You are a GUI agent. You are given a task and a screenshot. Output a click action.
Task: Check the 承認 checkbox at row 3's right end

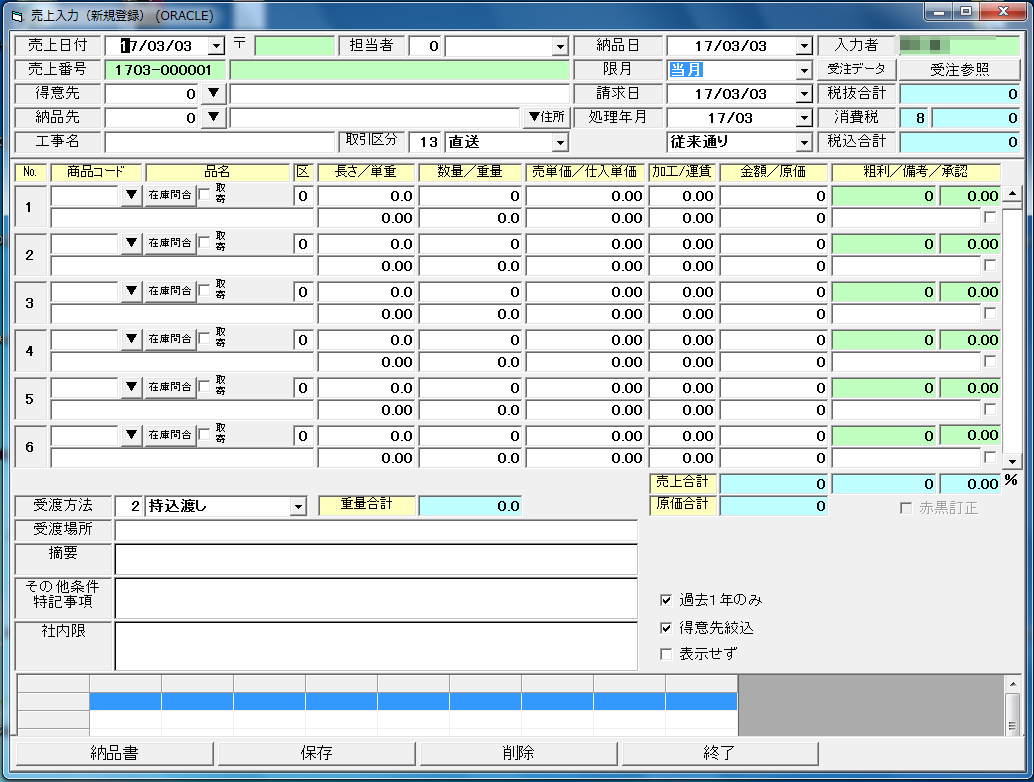click(990, 313)
